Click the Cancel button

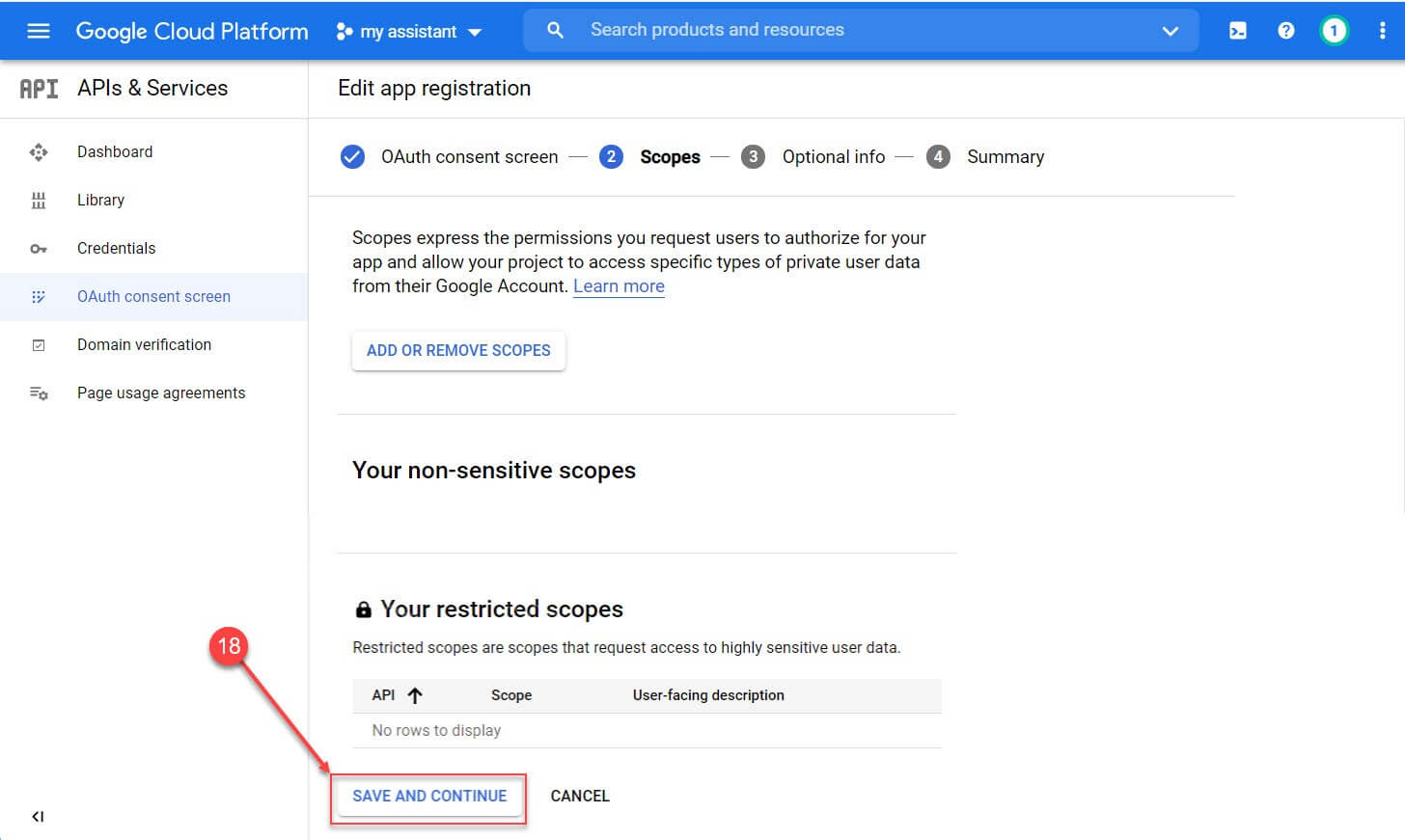pos(580,797)
